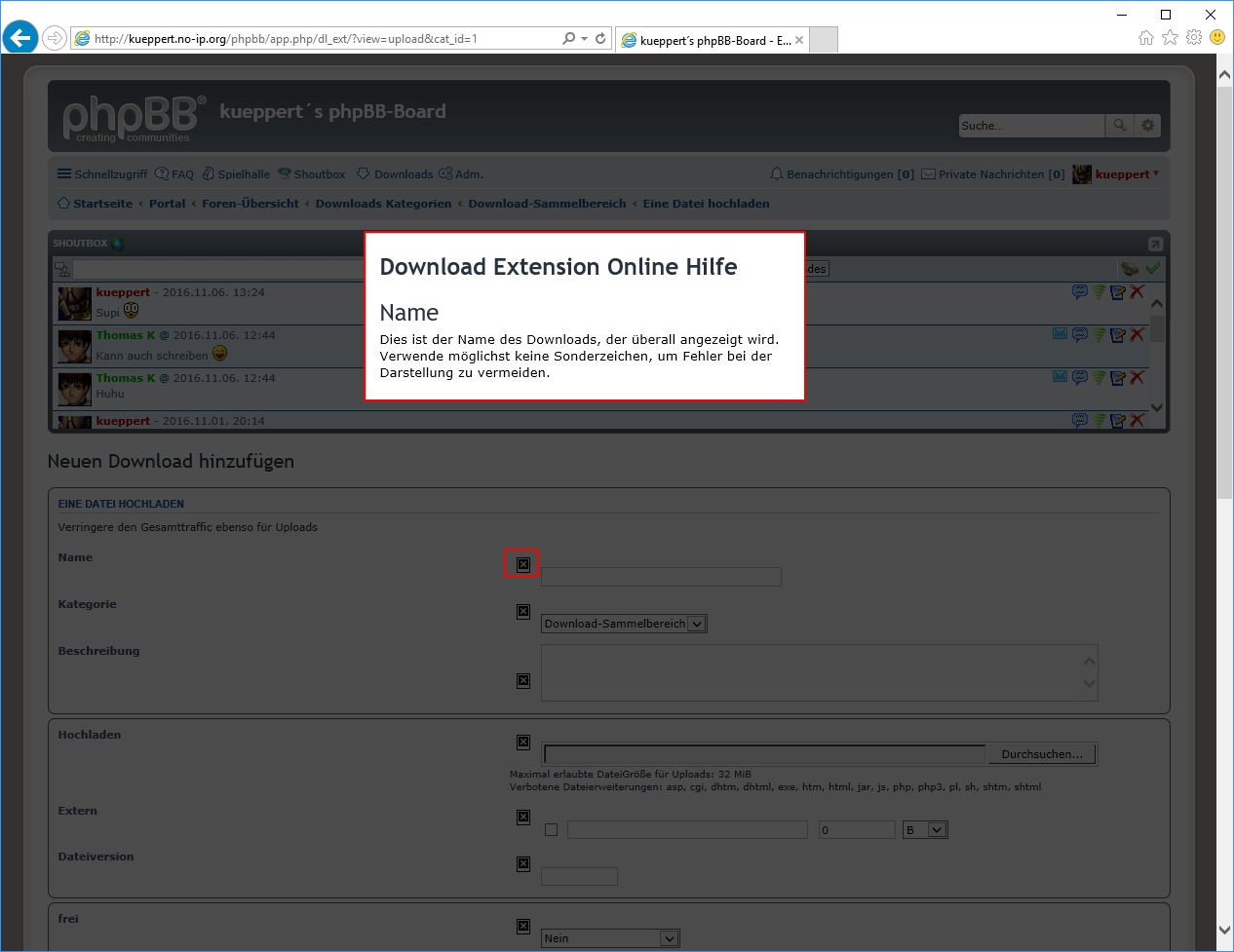Open search settings via the gear icon
The height and width of the screenshot is (952, 1234).
tap(1146, 125)
